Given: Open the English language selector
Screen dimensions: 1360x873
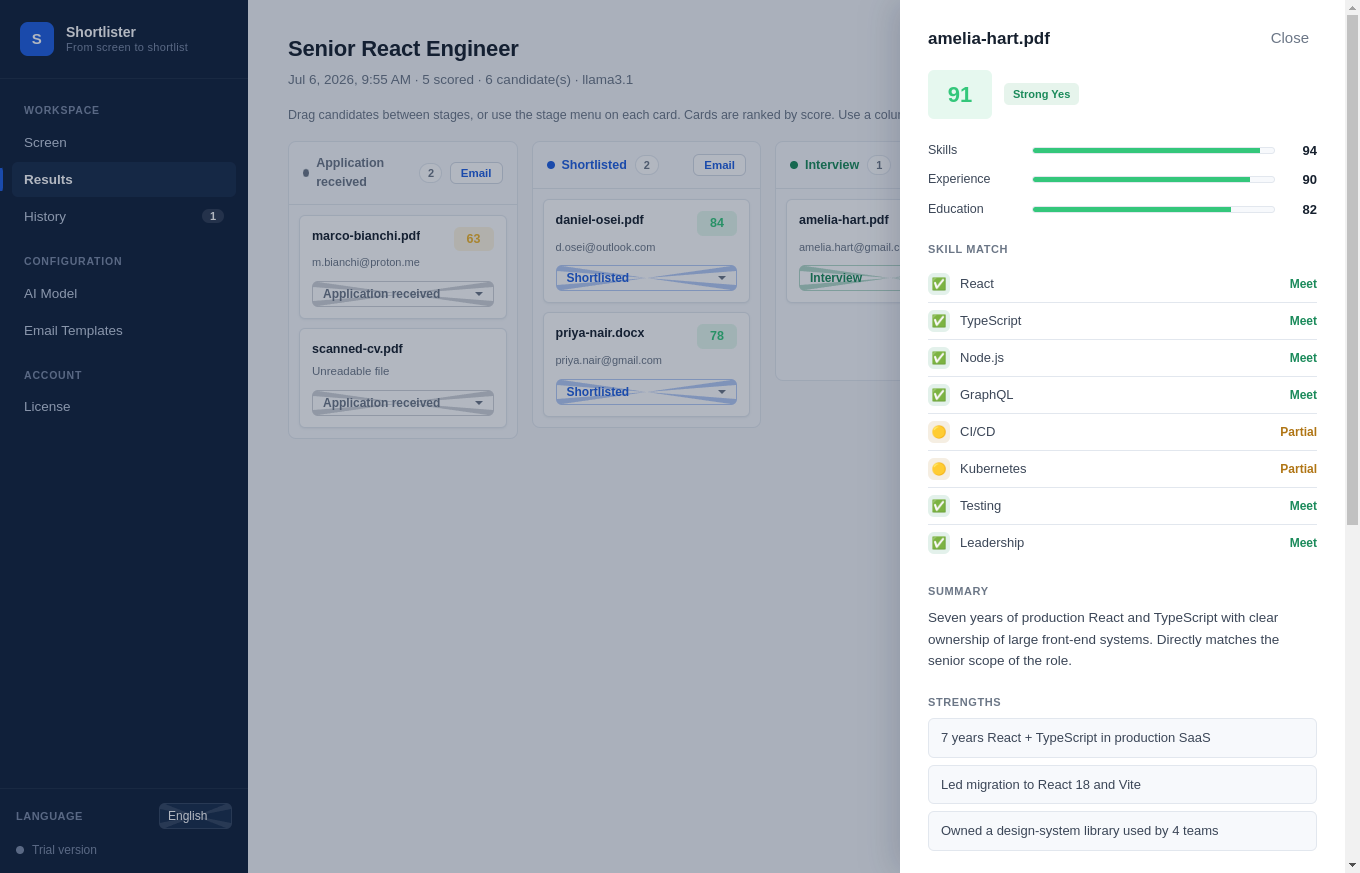Looking at the screenshot, I should tap(195, 816).
